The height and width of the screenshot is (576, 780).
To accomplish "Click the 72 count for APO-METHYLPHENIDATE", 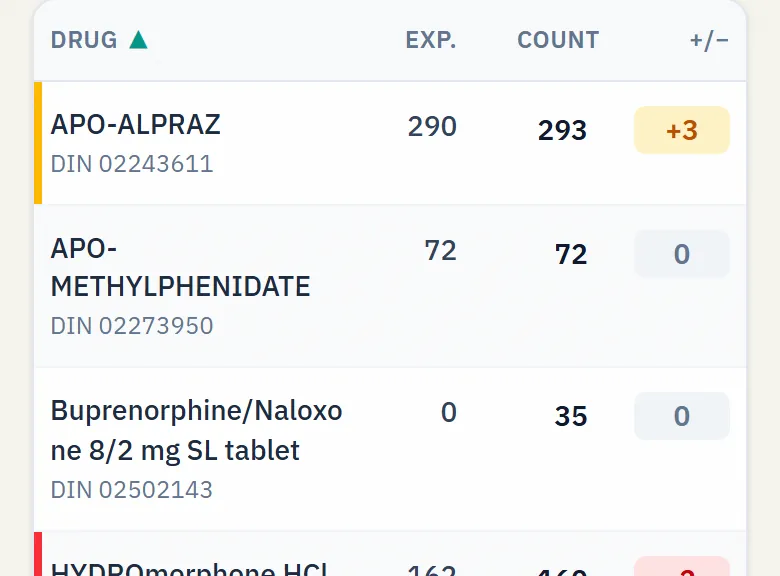I will tap(571, 254).
